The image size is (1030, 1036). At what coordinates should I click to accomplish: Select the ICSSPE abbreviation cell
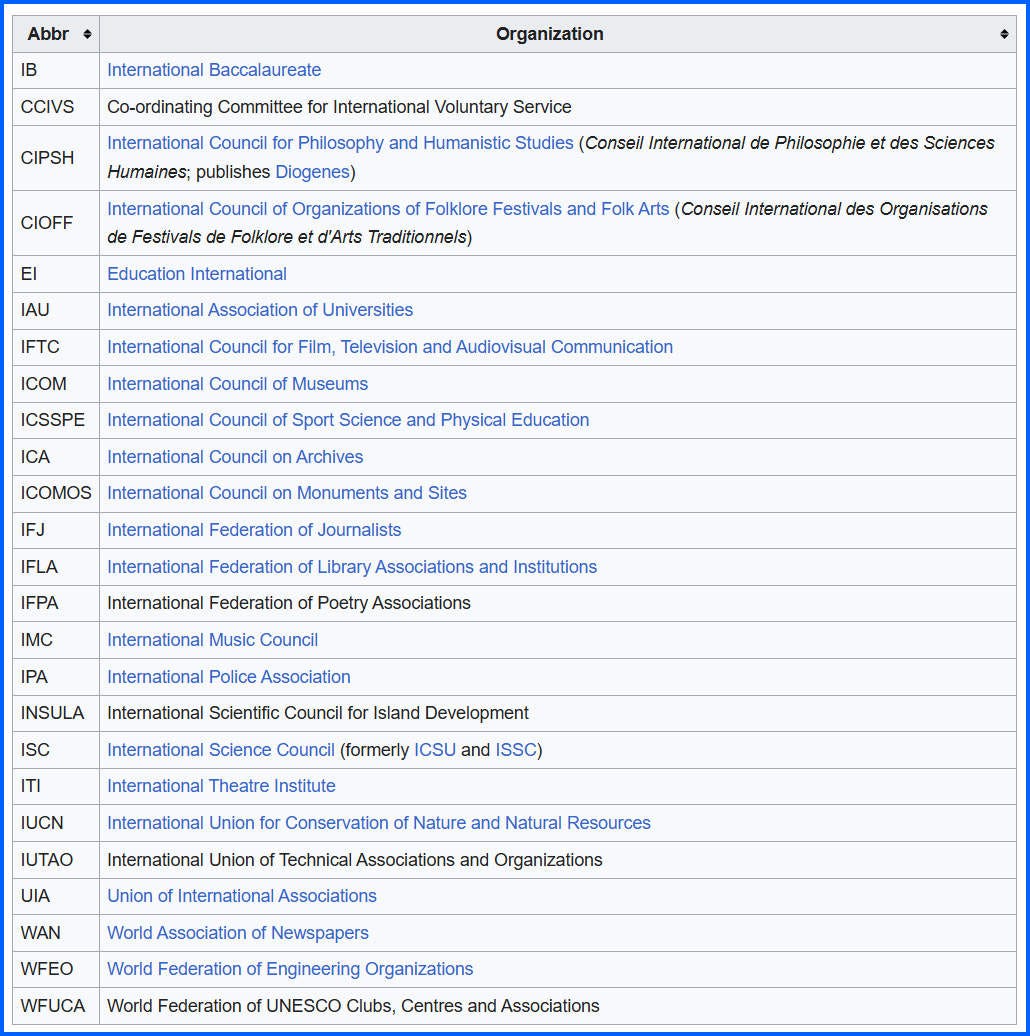coord(55,420)
